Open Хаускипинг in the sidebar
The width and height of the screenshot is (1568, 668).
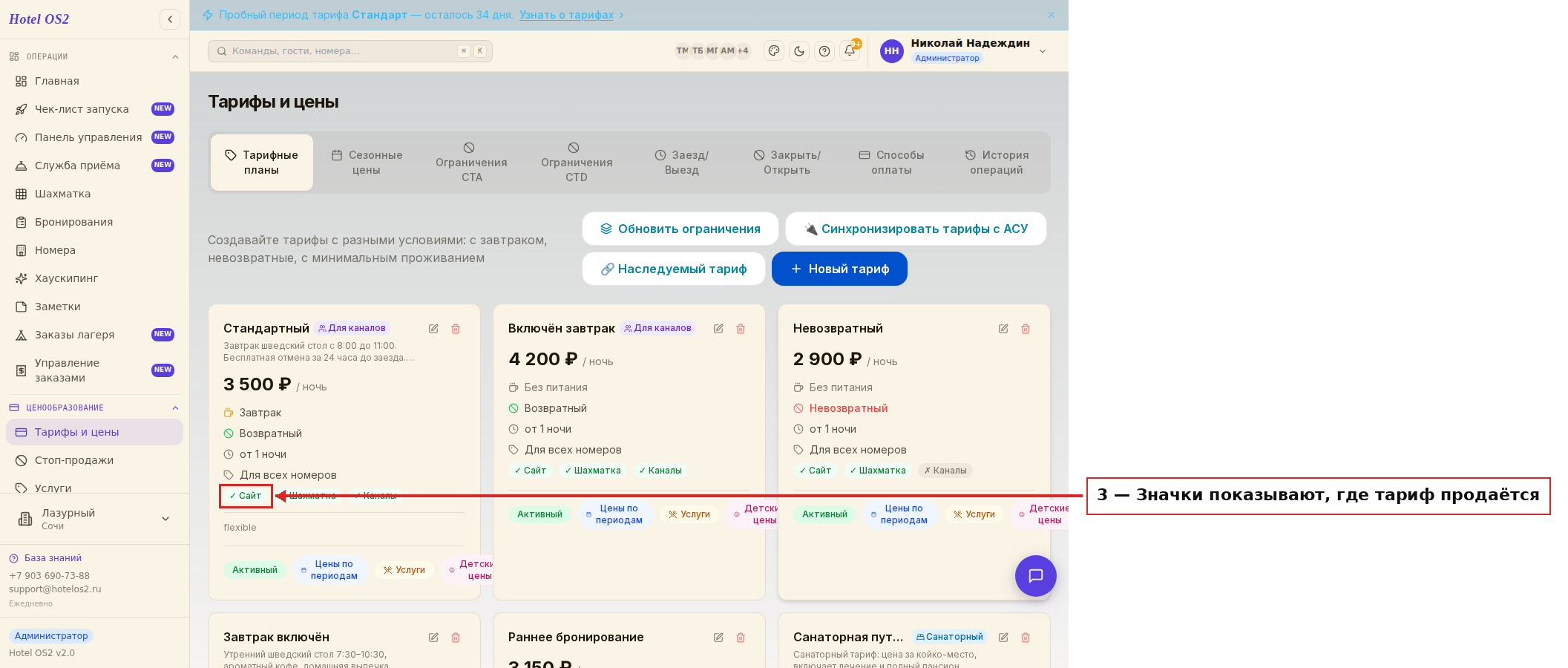click(94, 278)
